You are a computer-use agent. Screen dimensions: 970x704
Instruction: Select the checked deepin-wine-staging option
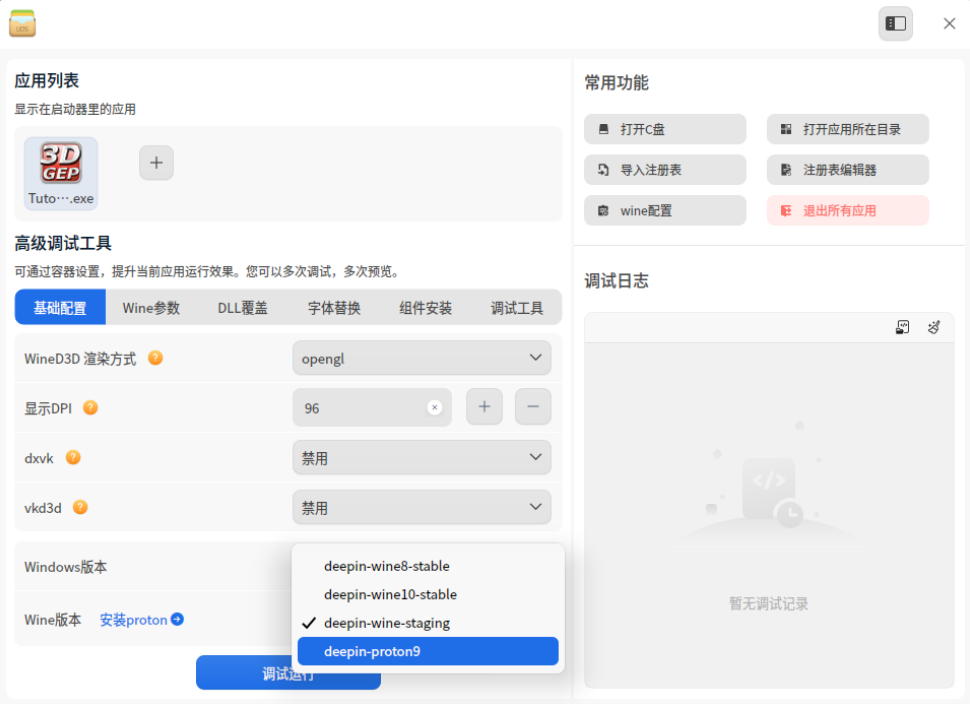428,623
